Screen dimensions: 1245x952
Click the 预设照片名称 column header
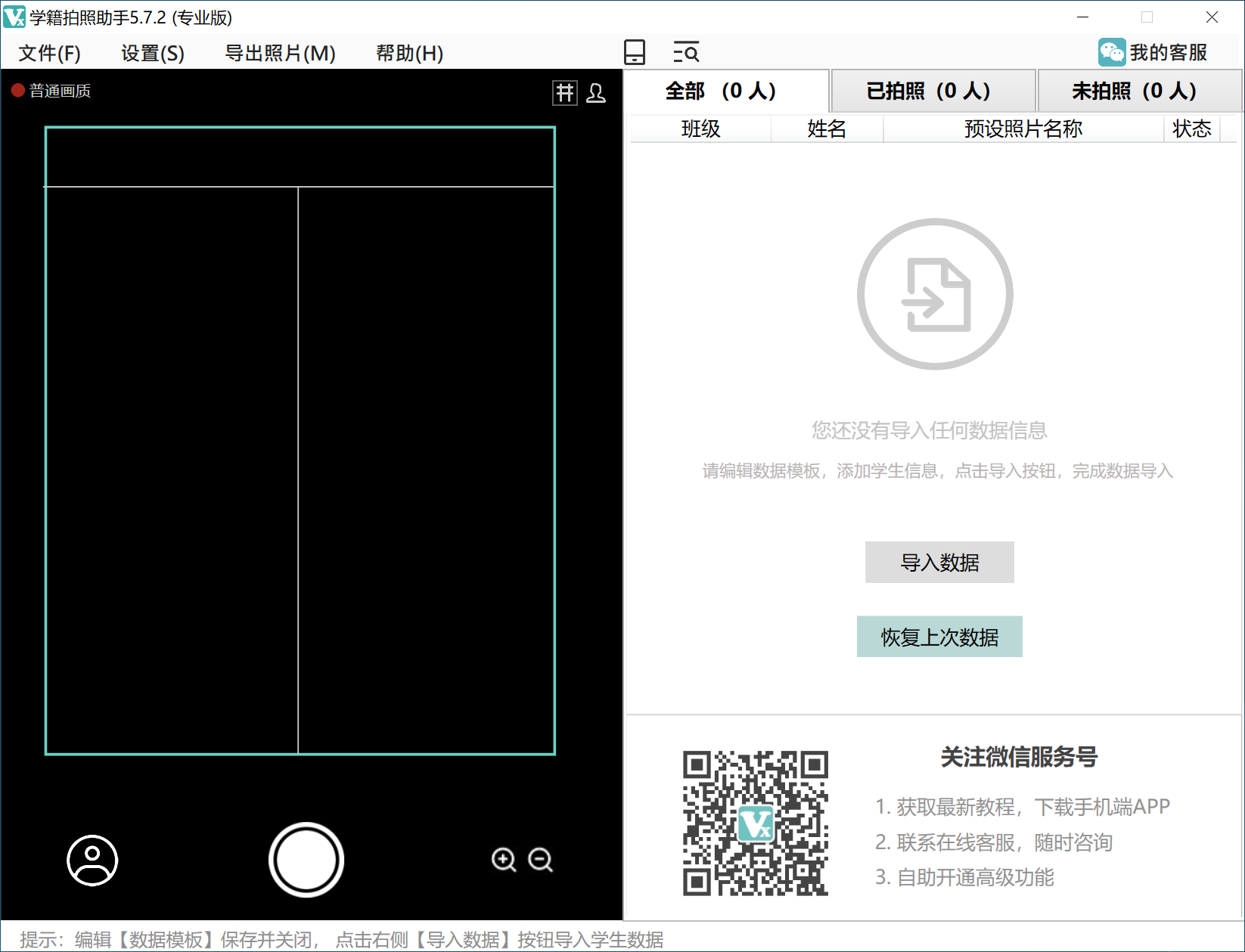(1023, 129)
